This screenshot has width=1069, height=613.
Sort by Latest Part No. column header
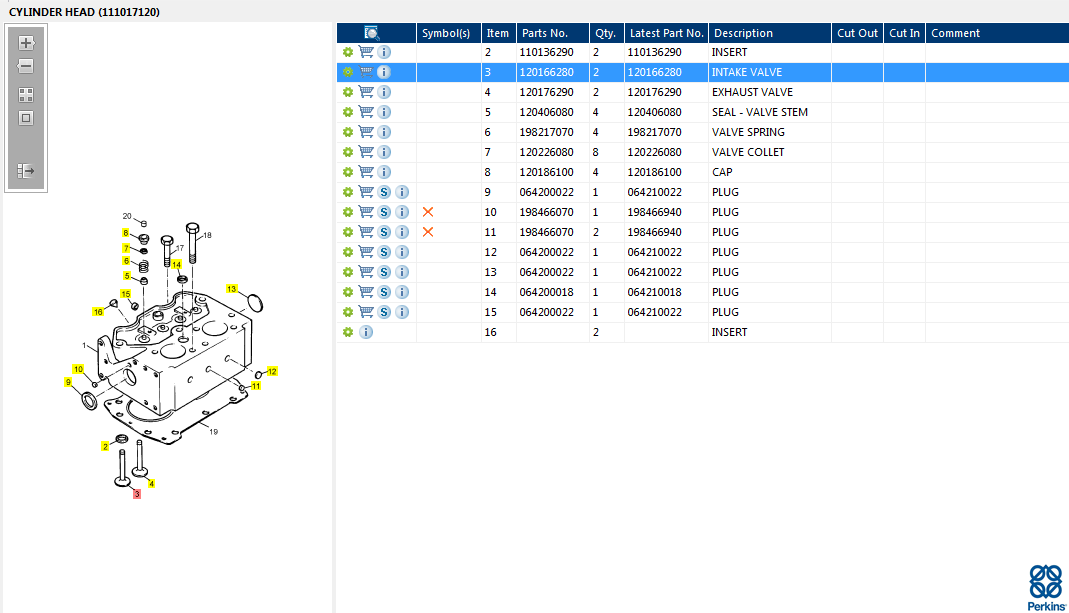666,33
